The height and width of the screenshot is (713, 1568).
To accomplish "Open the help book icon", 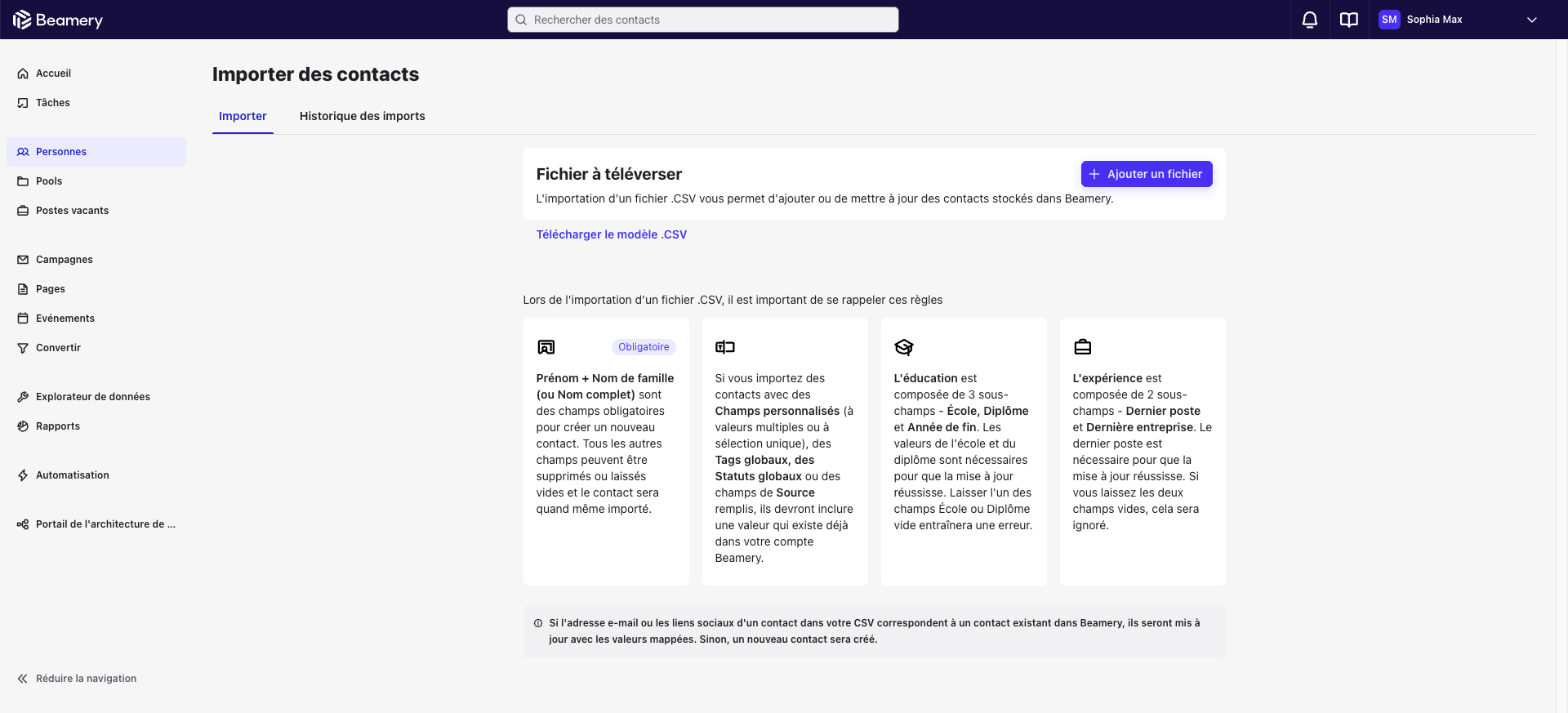I will 1349,19.
